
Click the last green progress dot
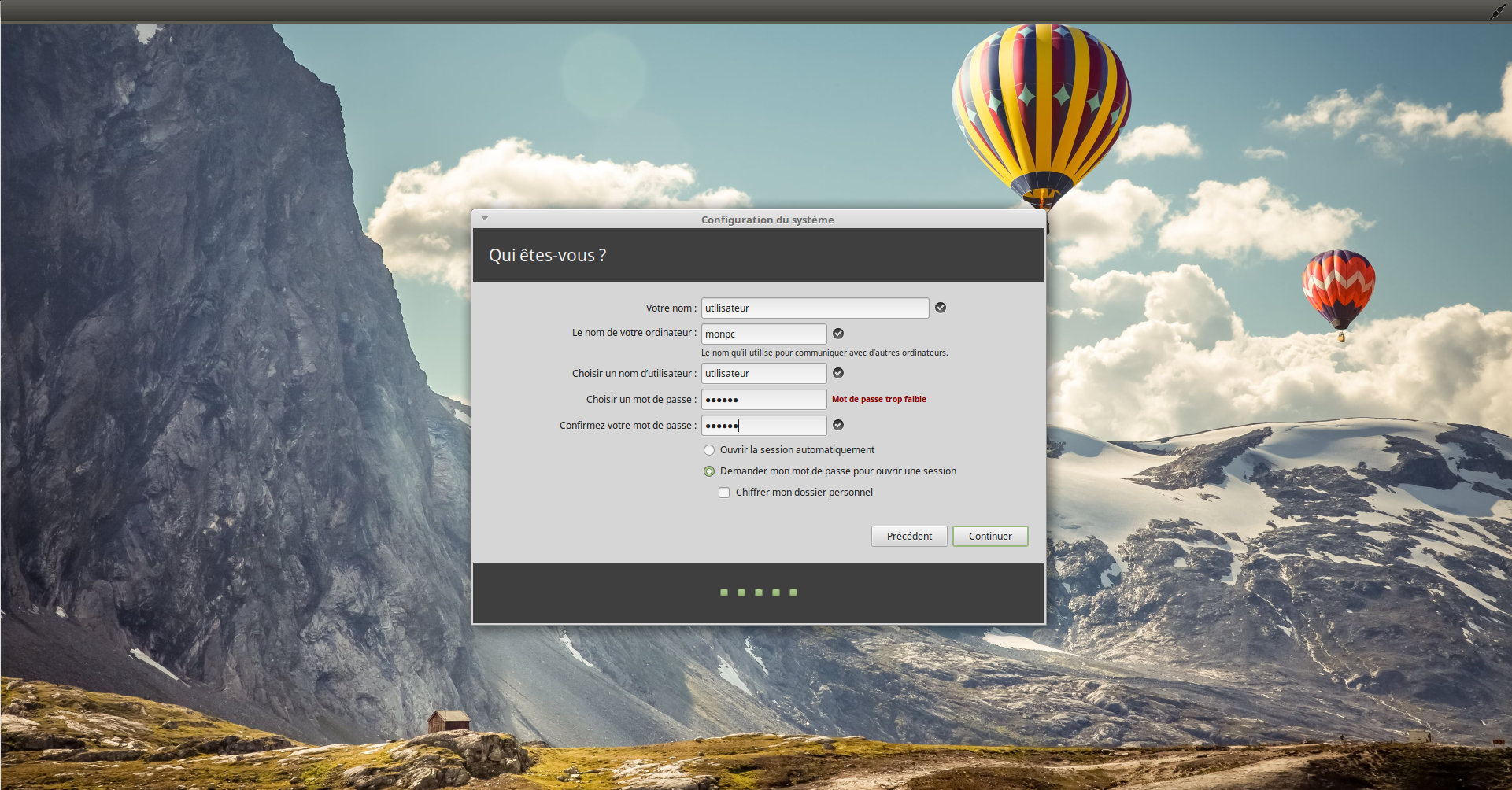793,592
